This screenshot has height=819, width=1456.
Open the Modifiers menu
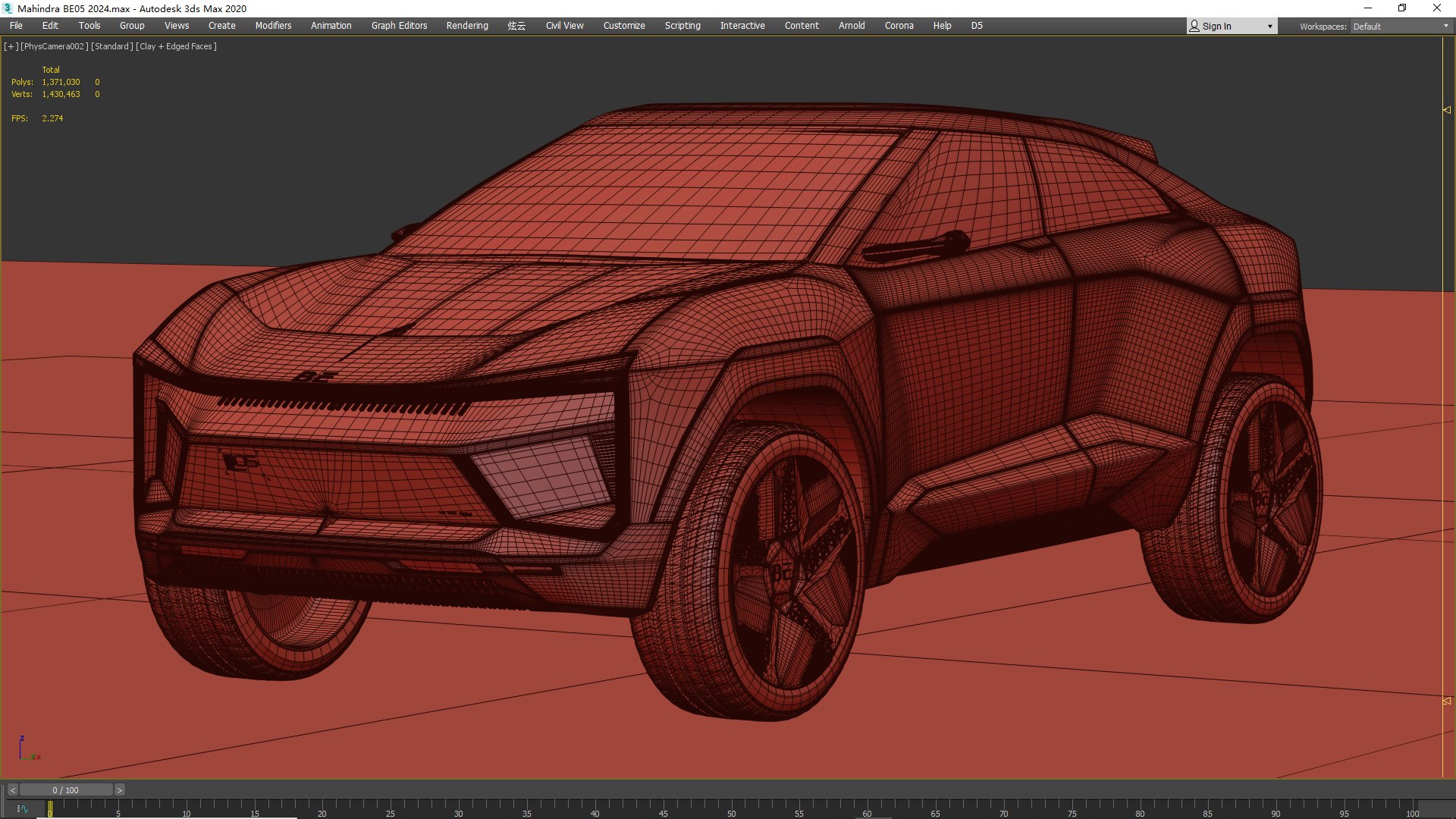[x=273, y=26]
